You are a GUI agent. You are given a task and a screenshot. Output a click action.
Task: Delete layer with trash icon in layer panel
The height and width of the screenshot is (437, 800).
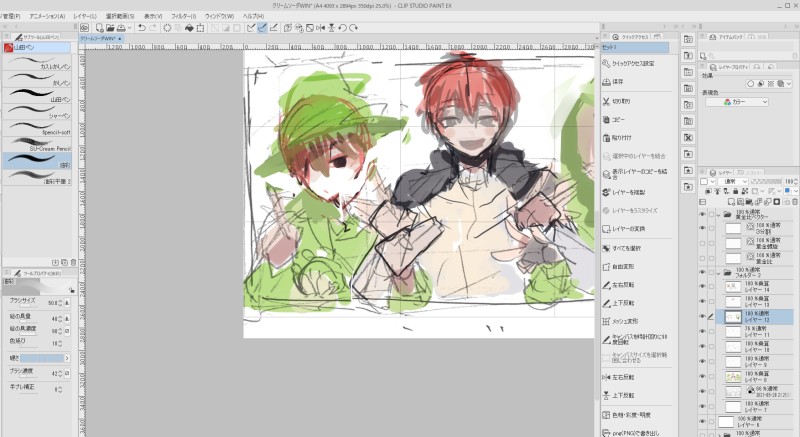(x=795, y=202)
